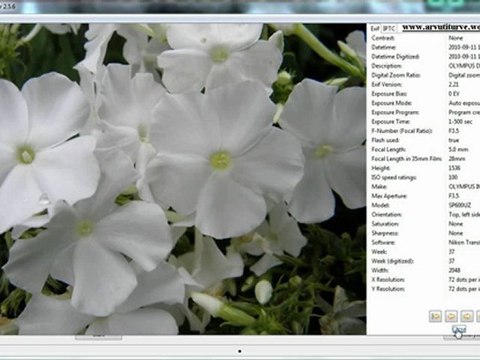Select the Make label
The width and height of the screenshot is (480, 360).
379,187
